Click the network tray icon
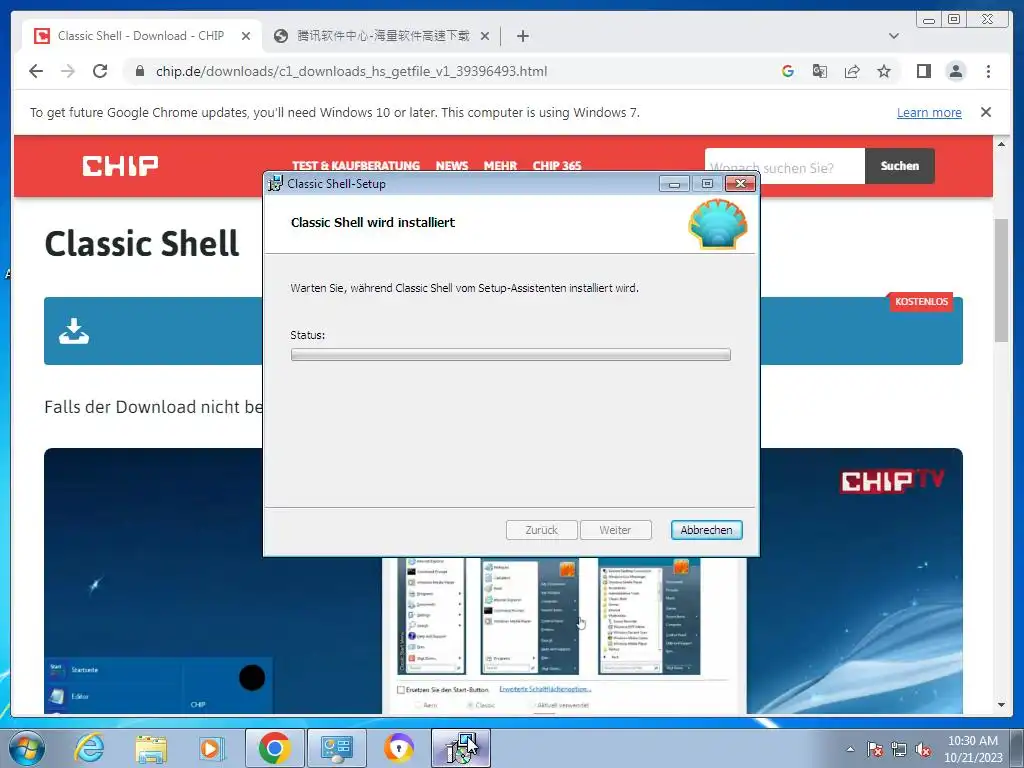This screenshot has width=1024, height=768. click(x=899, y=749)
